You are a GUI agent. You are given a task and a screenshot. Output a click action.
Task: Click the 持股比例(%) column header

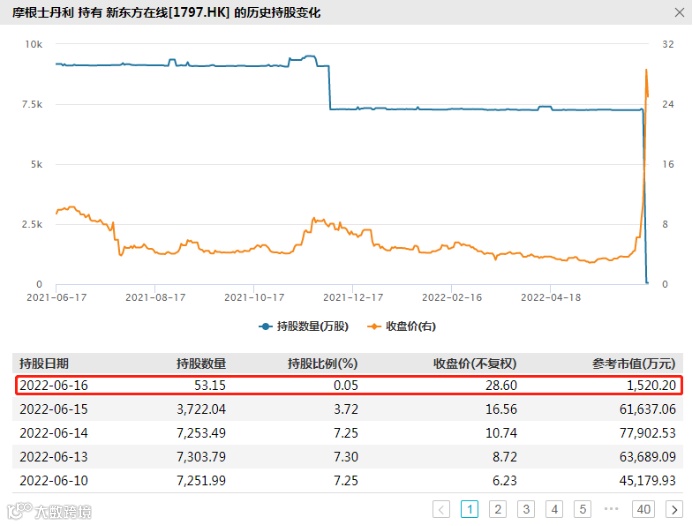pos(323,363)
